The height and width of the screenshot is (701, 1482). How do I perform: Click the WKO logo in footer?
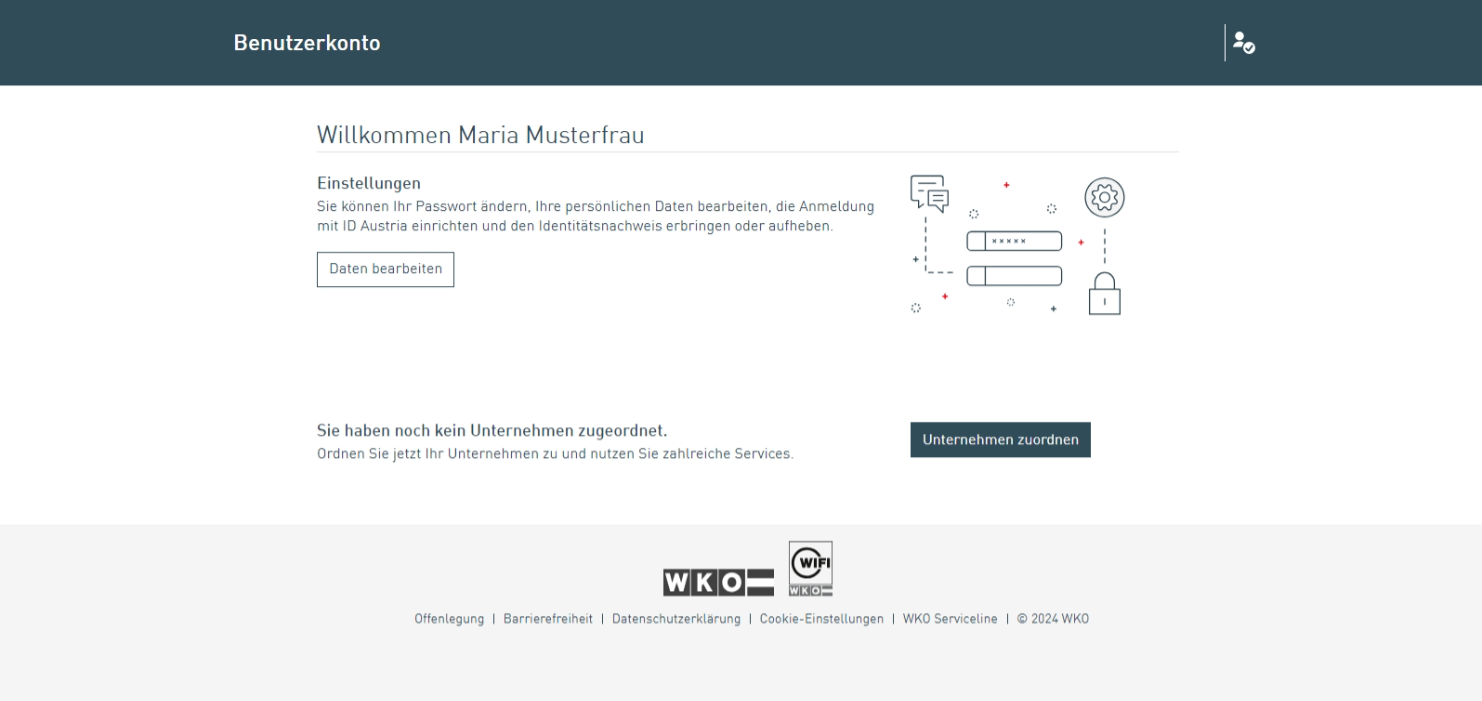pyautogui.click(x=718, y=583)
